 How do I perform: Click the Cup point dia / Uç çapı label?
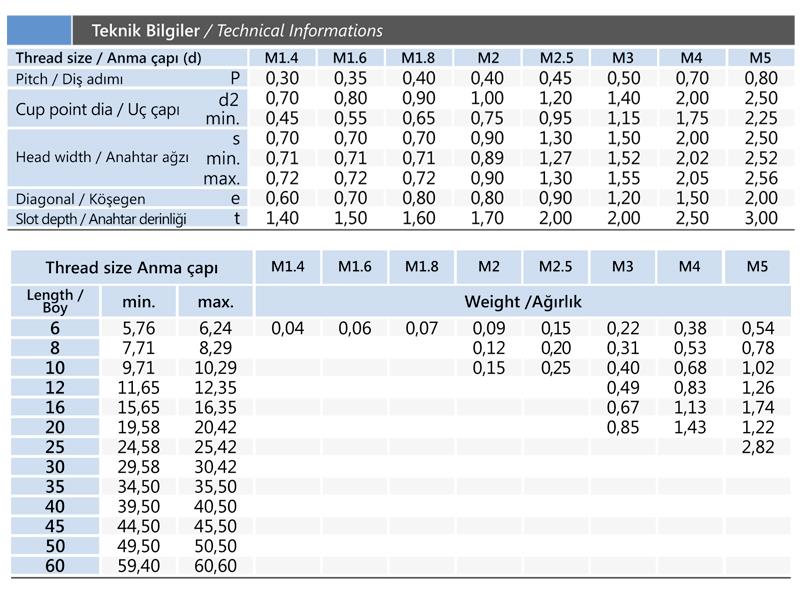(97, 109)
